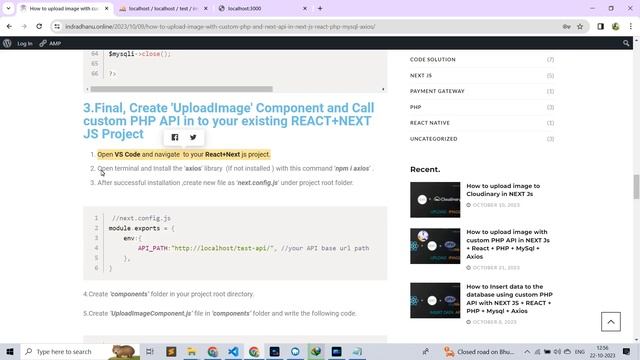Click the 'Open terminal and install the axios' step

[235, 169]
